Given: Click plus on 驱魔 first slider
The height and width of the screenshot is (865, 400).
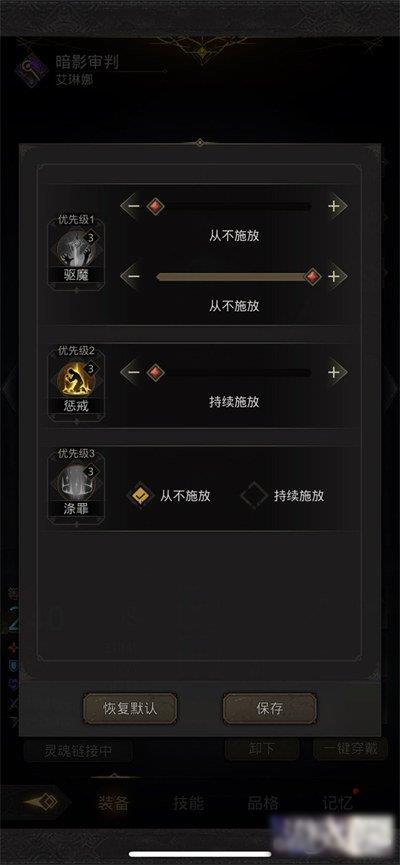Looking at the screenshot, I should pyautogui.click(x=334, y=206).
